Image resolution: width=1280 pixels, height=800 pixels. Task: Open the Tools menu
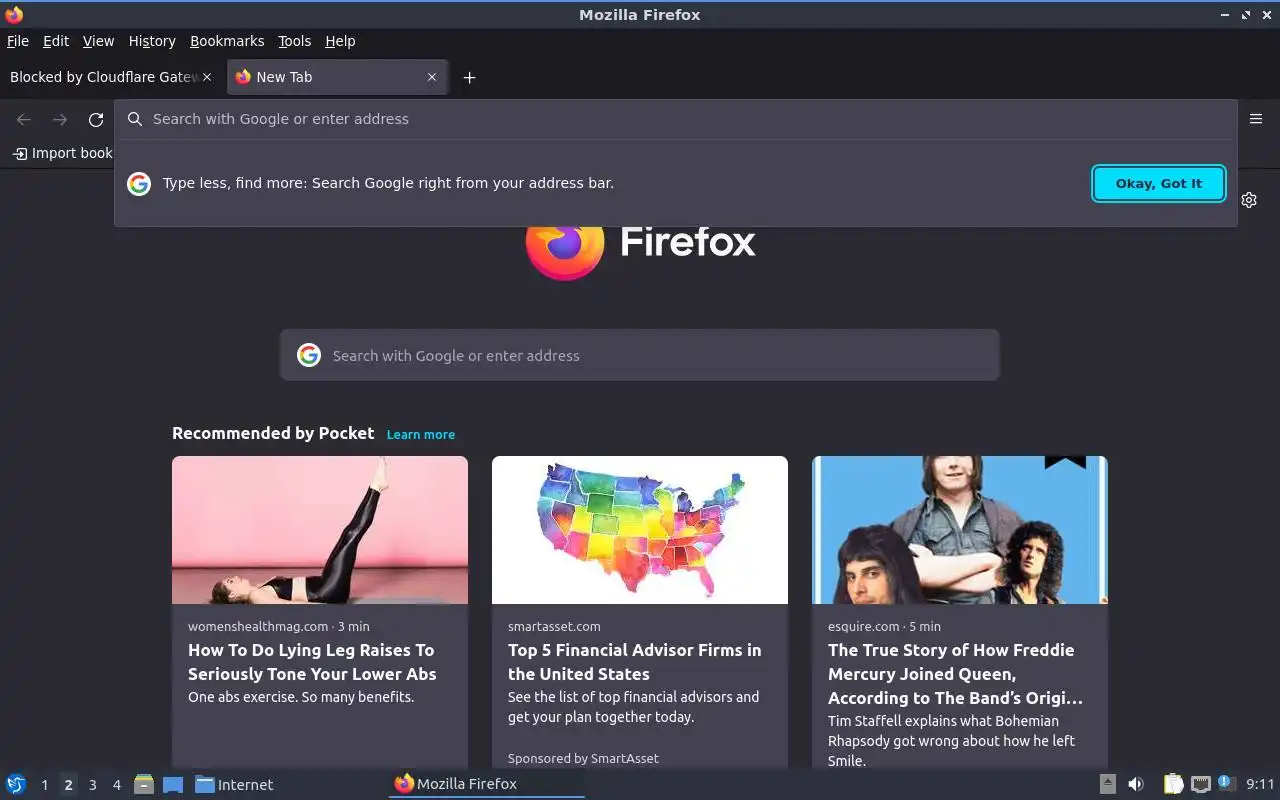295,41
